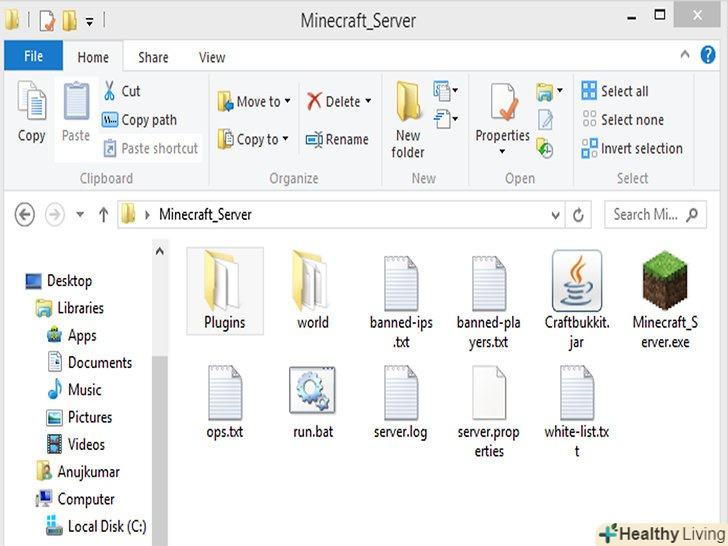
Task: Click the Minecraft_Server address bar path
Action: 205,214
